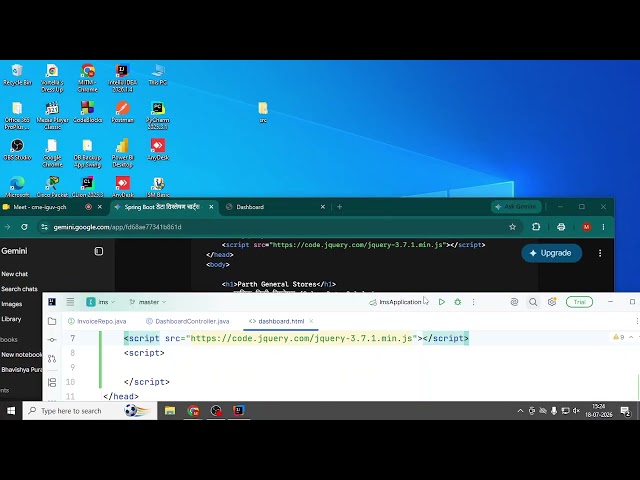Viewport: 640px width, 480px height.
Task: Click the Gemini Upgrade button
Action: pos(551,253)
